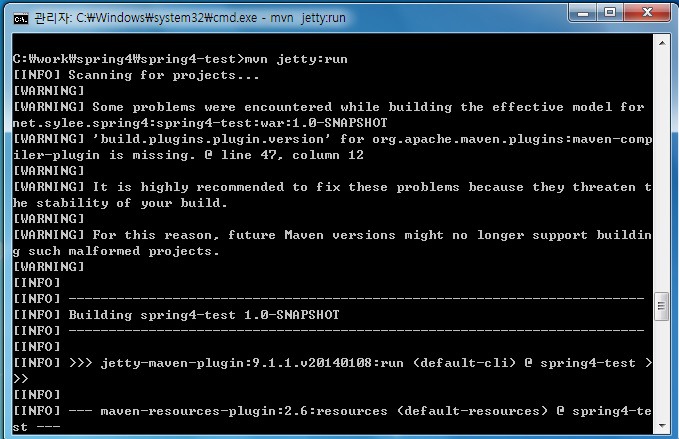This screenshot has width=679, height=439.
Task: Close the mvn jetty:run console window
Action: tap(647, 12)
